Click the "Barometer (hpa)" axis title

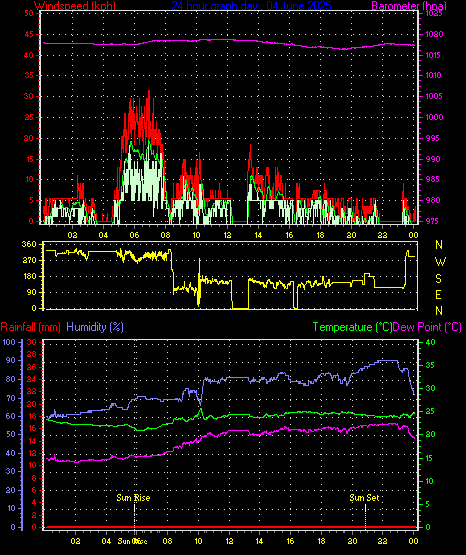click(x=409, y=6)
